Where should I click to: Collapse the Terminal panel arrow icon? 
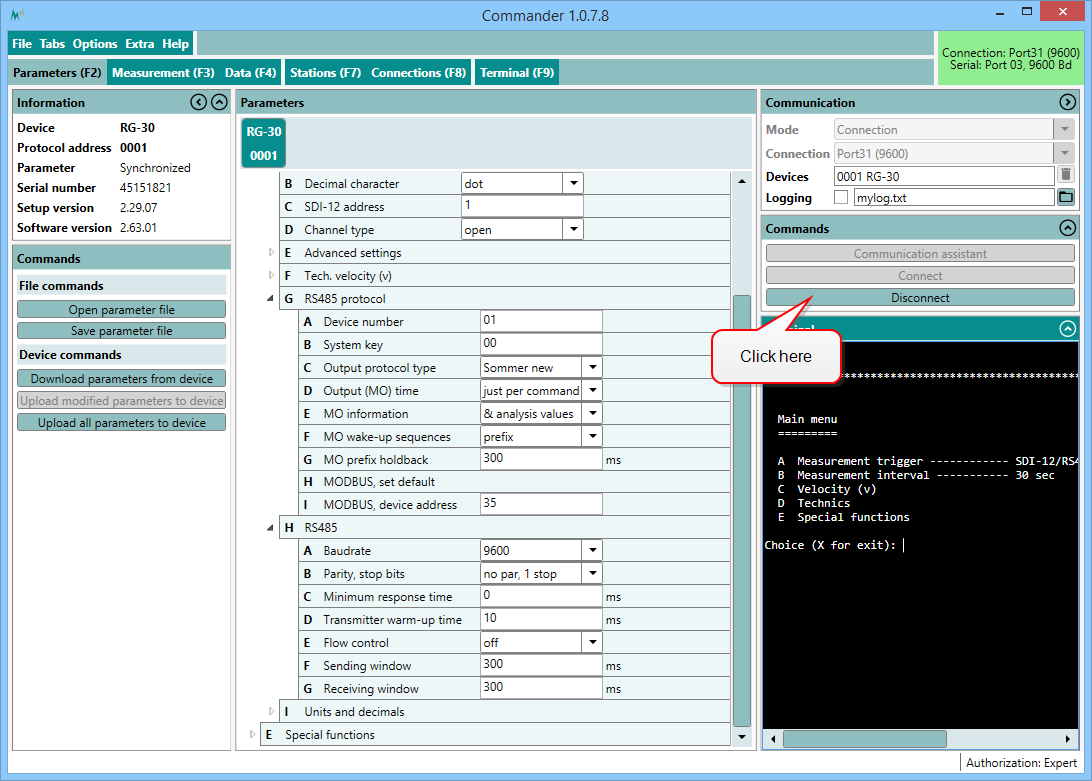(x=1067, y=328)
